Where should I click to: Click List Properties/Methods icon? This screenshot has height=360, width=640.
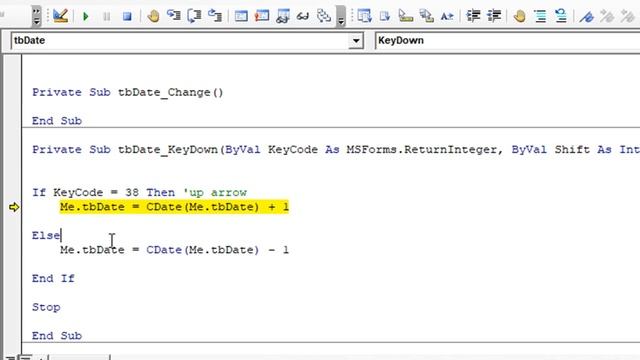[x=364, y=16]
